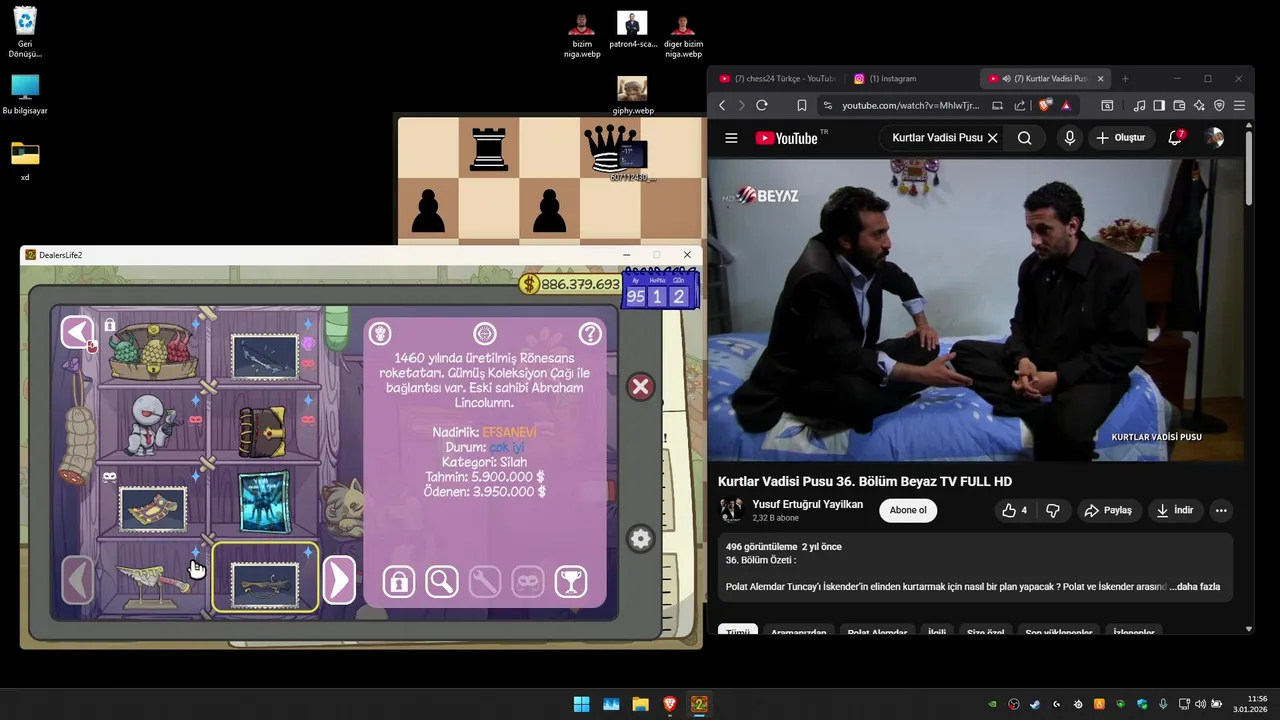Search with voice microphone on YouTube
The image size is (1280, 720).
click(x=1070, y=138)
